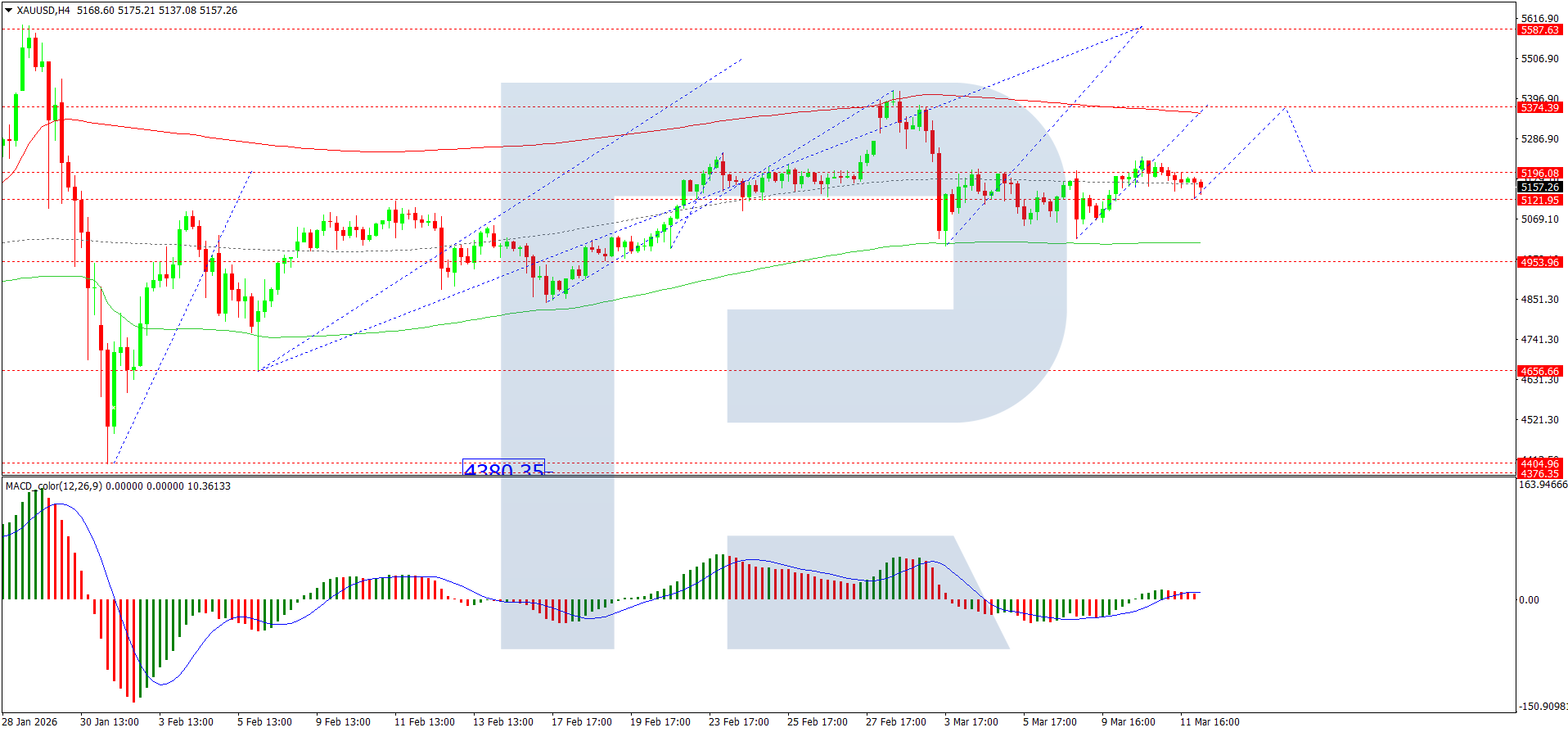The image size is (1568, 732).
Task: Click the black current price tag 5157.26
Action: (1540, 188)
